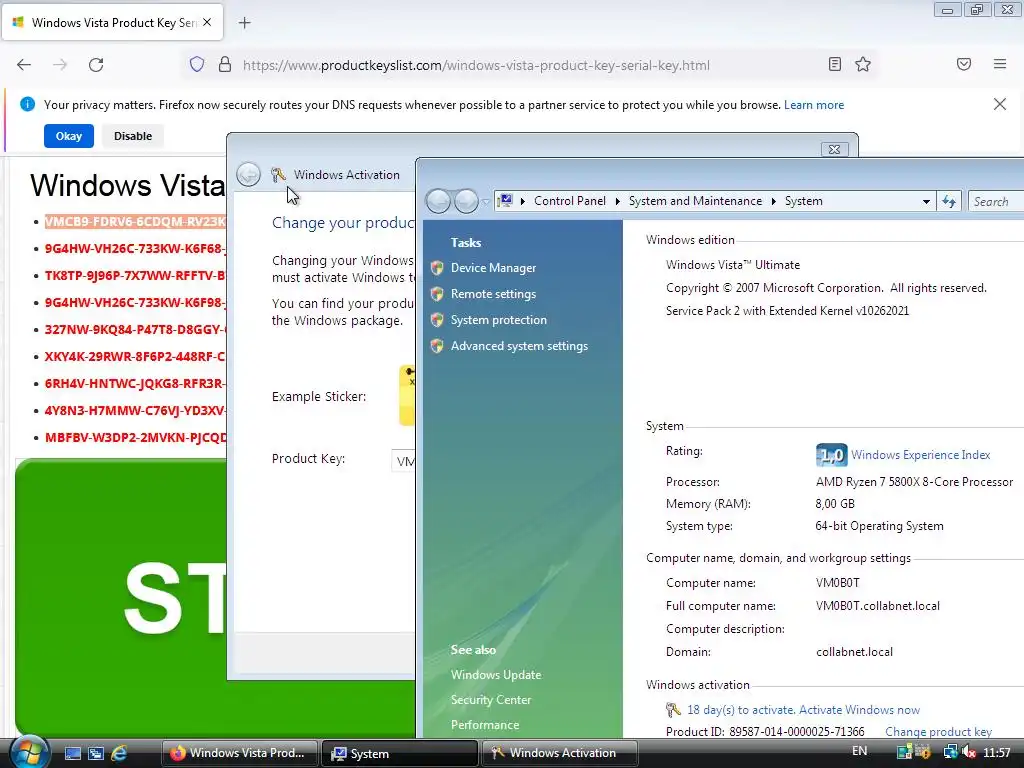Click Disable on the DNS privacy notice
Image resolution: width=1024 pixels, height=768 pixels.
pos(133,136)
